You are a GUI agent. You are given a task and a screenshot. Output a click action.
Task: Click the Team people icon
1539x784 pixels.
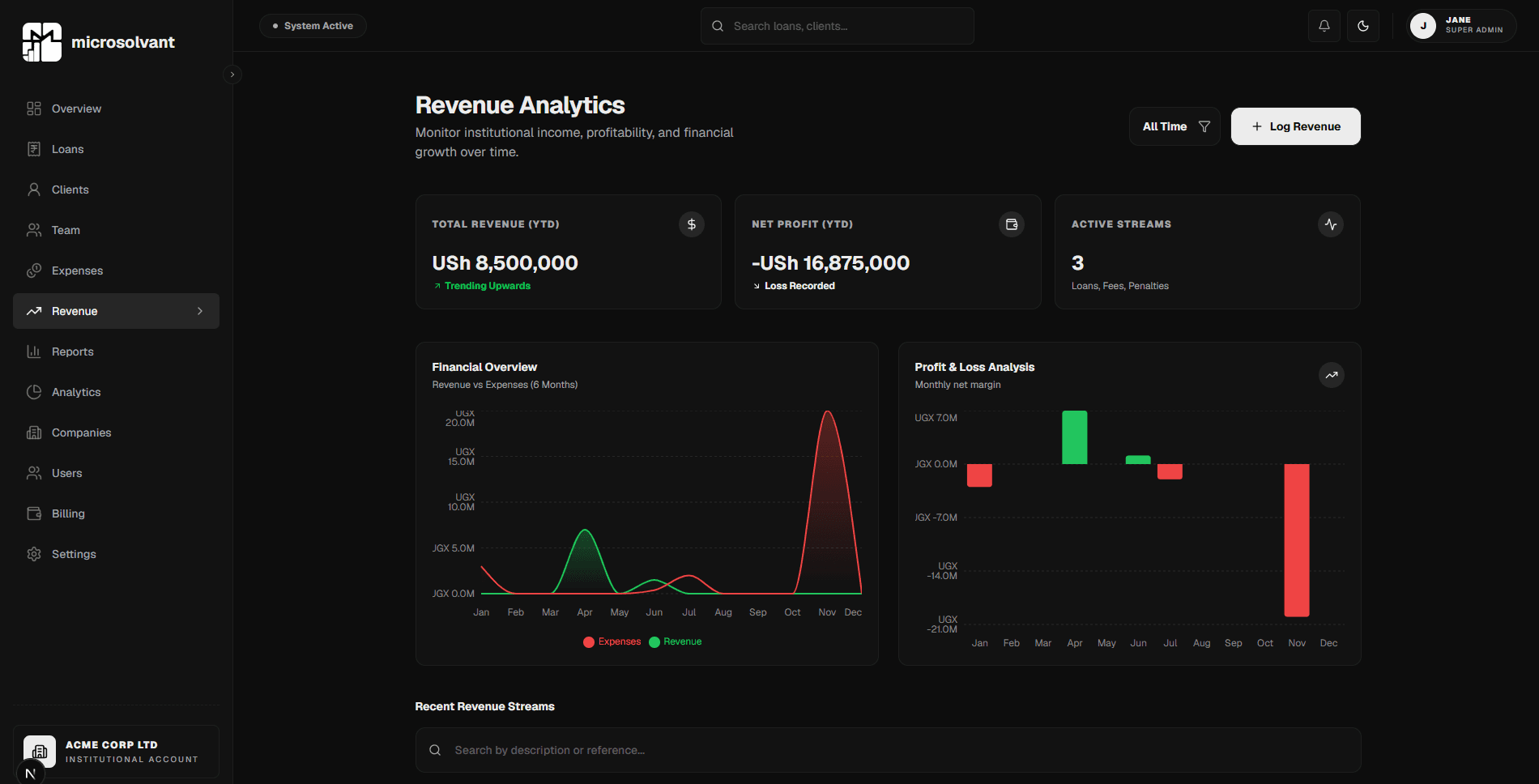click(x=34, y=230)
